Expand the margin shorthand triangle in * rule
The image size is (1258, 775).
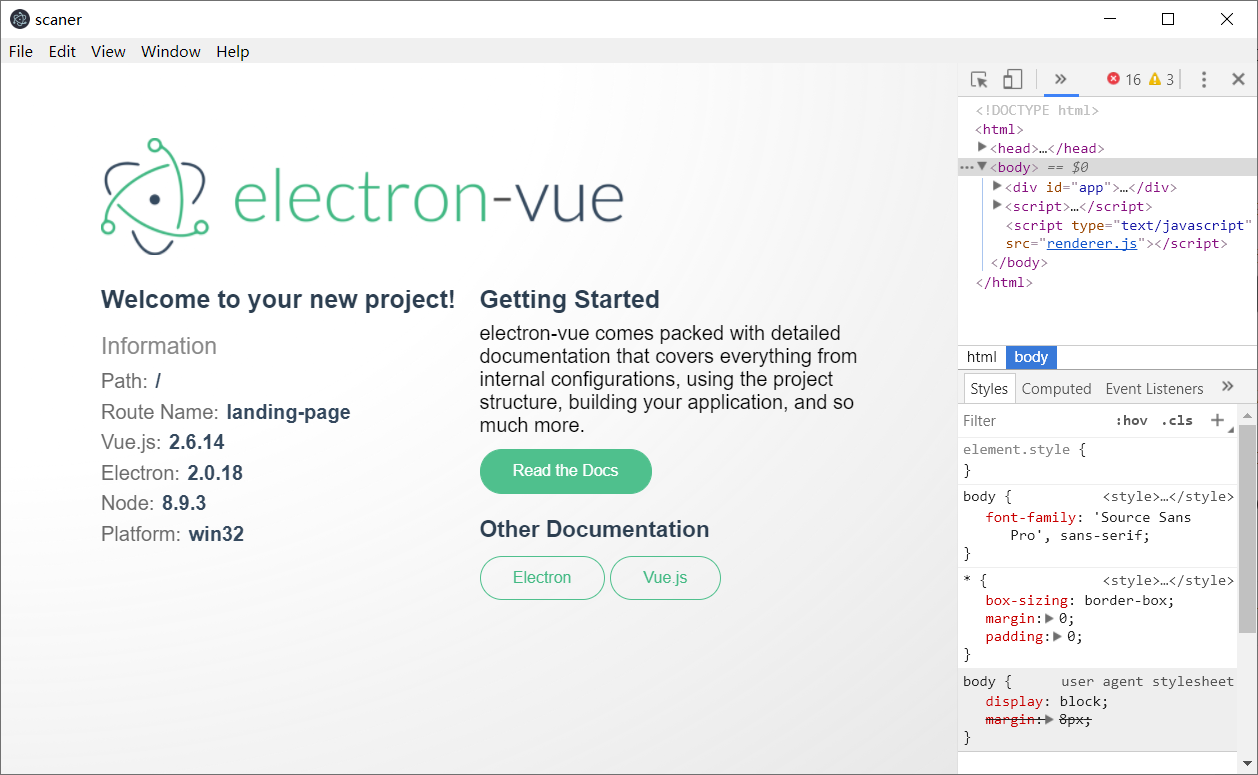[1049, 619]
